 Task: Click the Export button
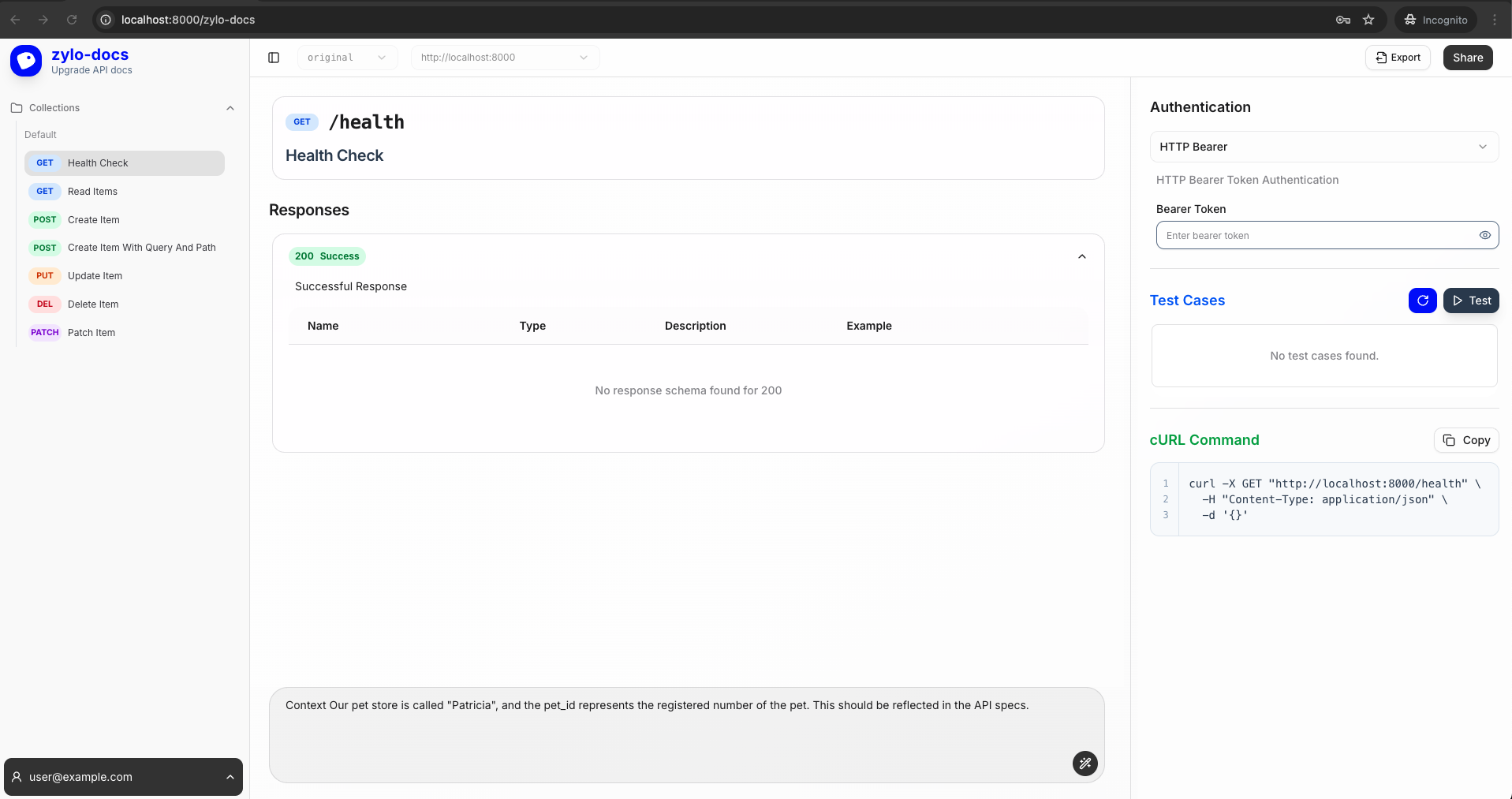(1398, 58)
